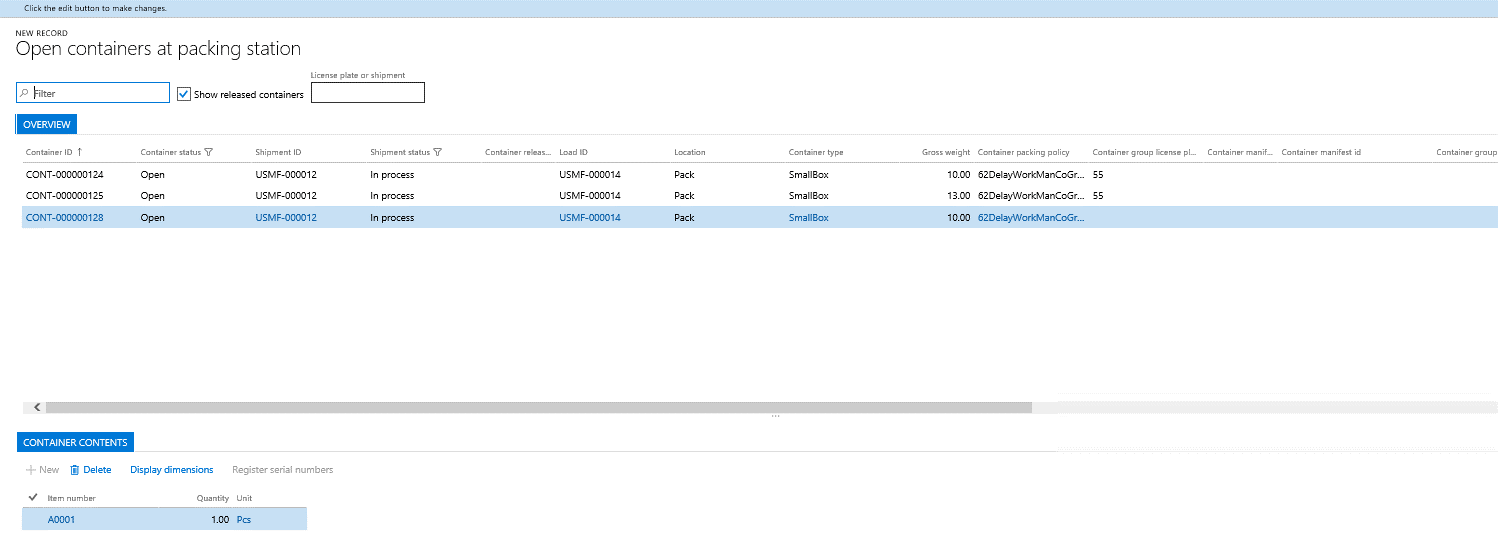Click the trash icon to delete content line

click(x=74, y=470)
